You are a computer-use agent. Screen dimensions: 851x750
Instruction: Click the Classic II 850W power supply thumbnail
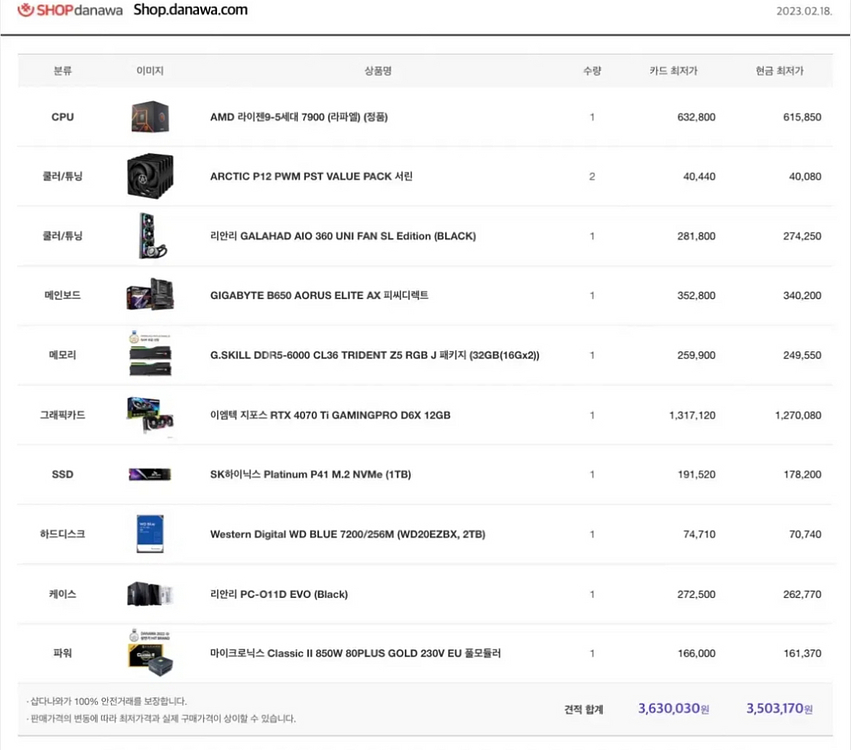[150, 653]
